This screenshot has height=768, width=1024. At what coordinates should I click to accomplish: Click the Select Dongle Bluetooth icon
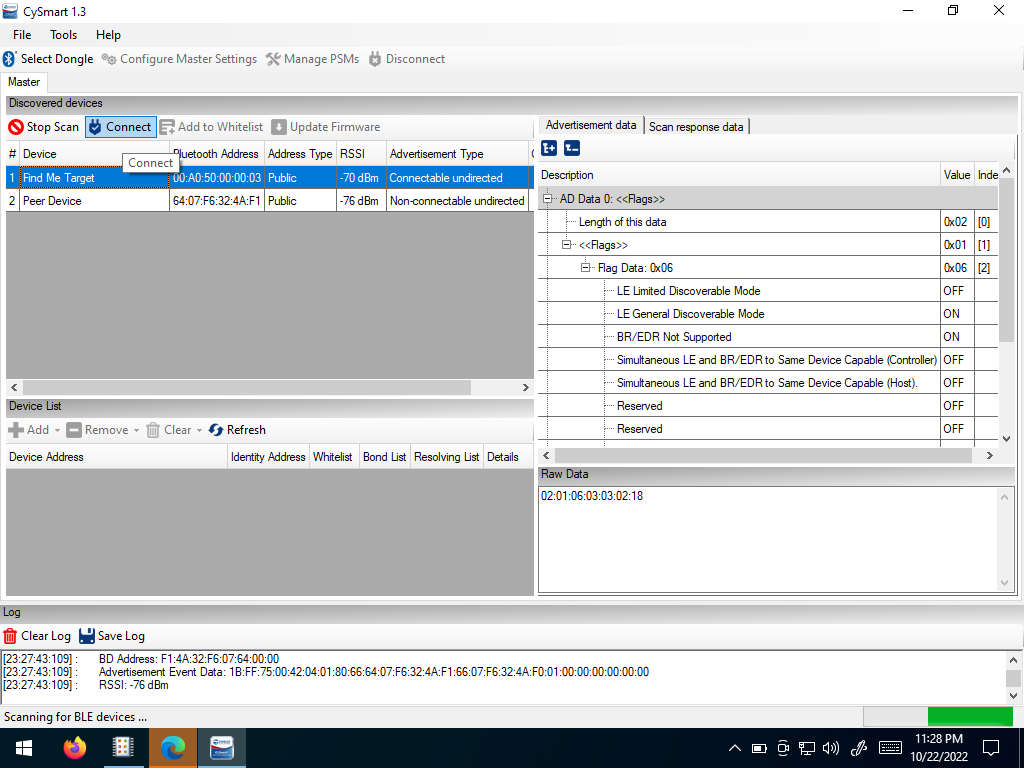click(x=9, y=59)
